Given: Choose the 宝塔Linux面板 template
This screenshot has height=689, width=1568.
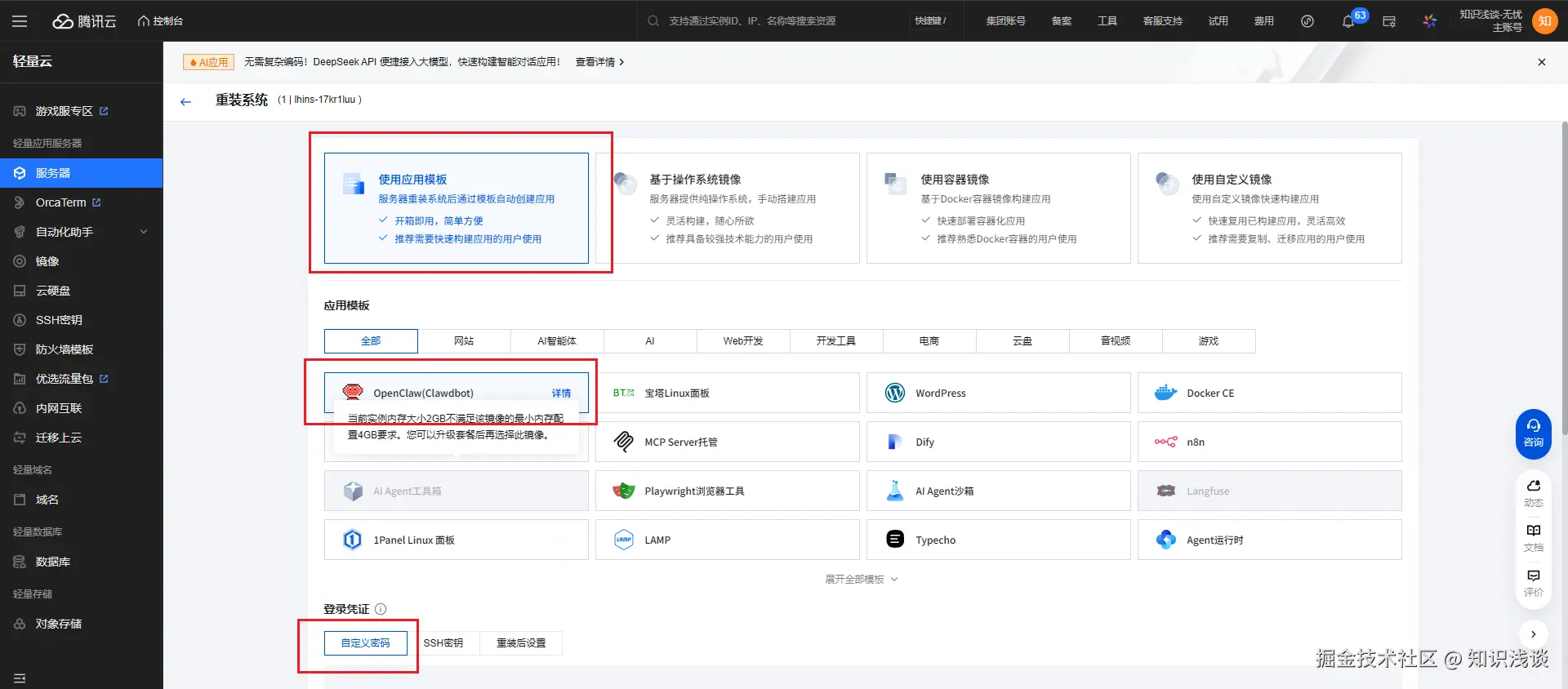Looking at the screenshot, I should point(728,393).
